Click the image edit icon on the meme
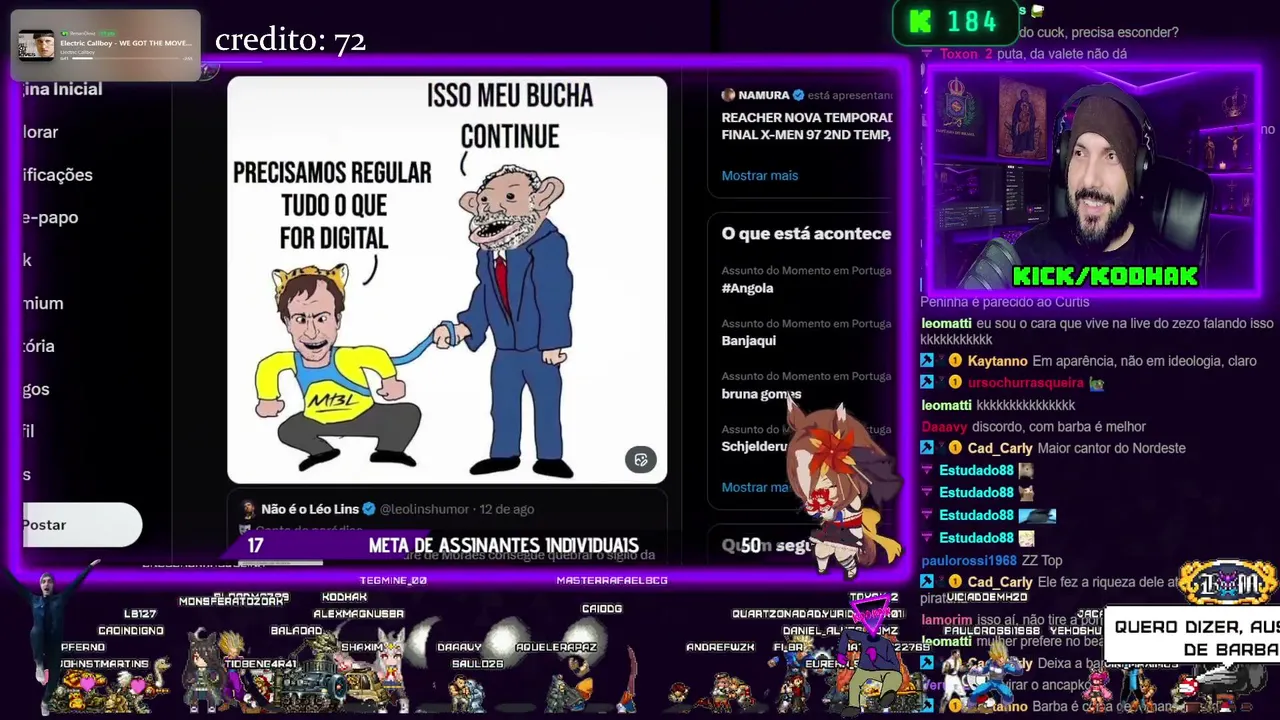This screenshot has width=1280, height=720. pos(641,460)
